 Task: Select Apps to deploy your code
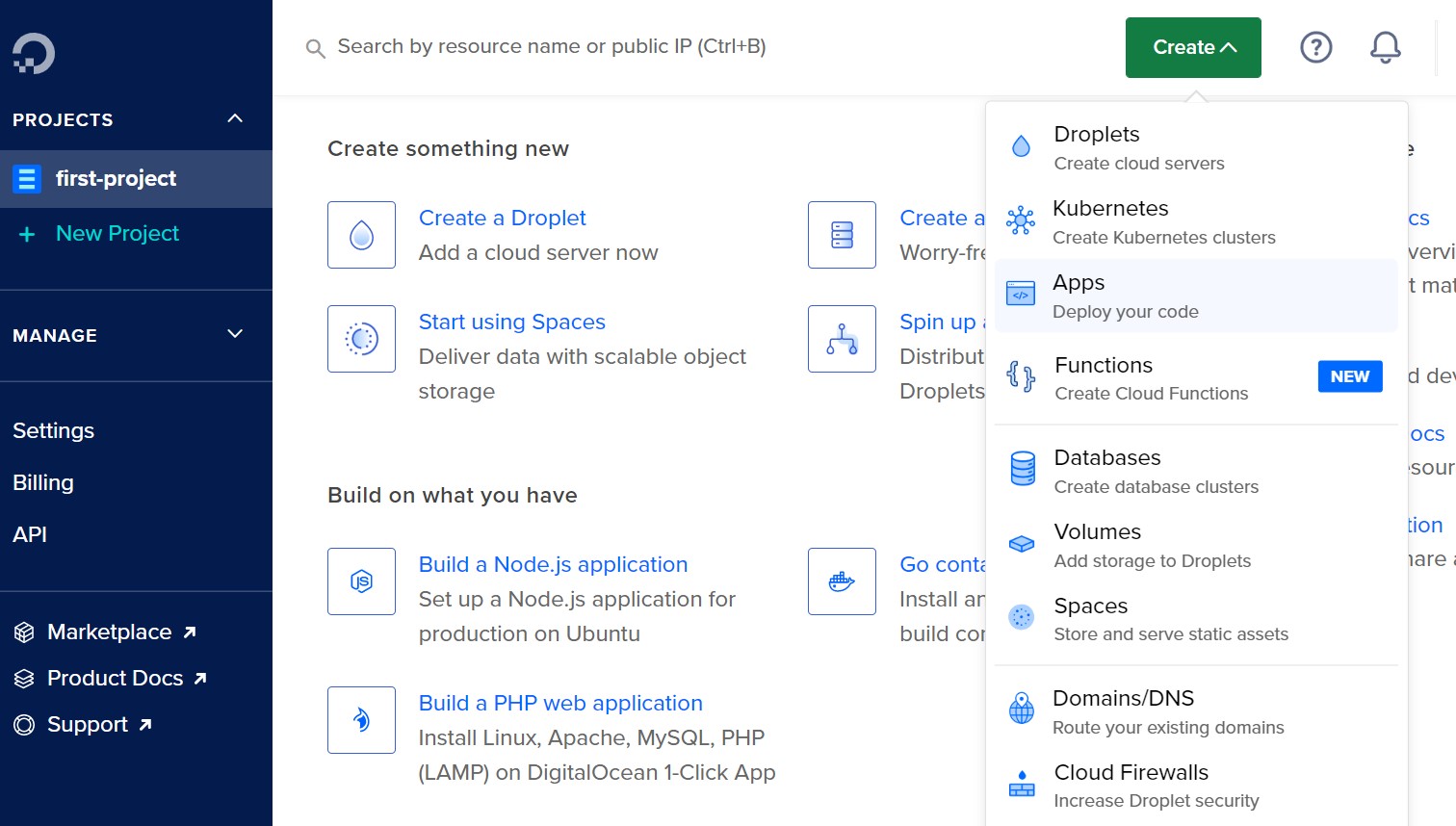[1078, 282]
